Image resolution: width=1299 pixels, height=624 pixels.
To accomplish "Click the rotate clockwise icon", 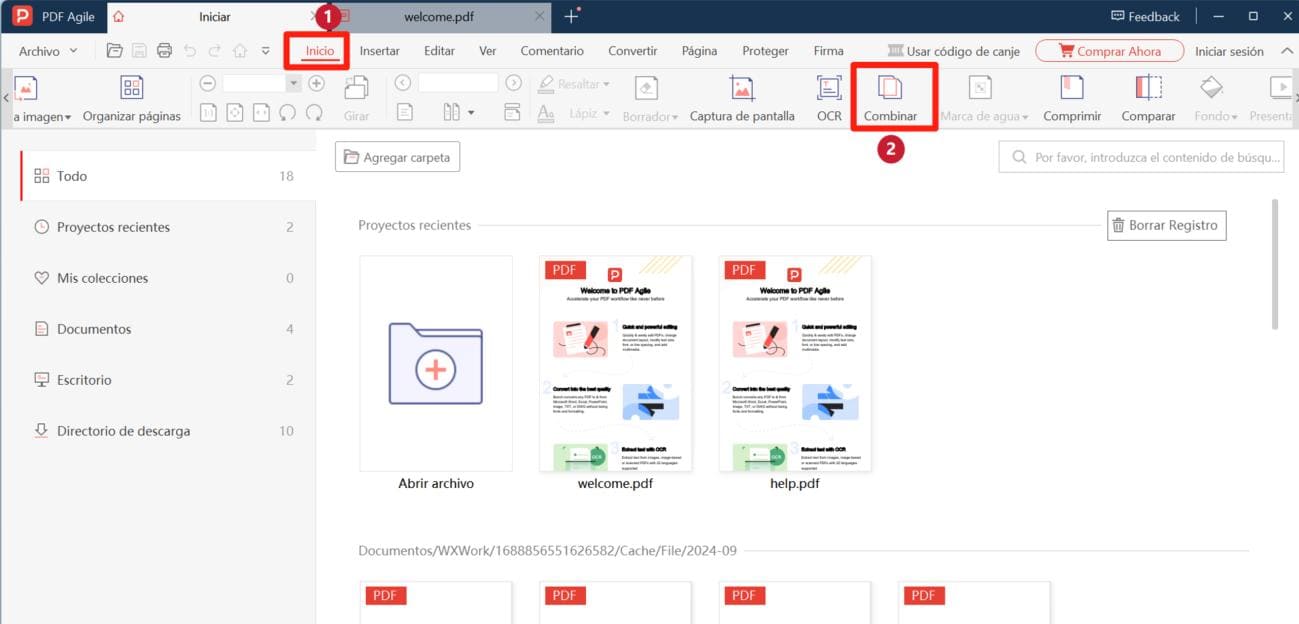I will pos(314,113).
